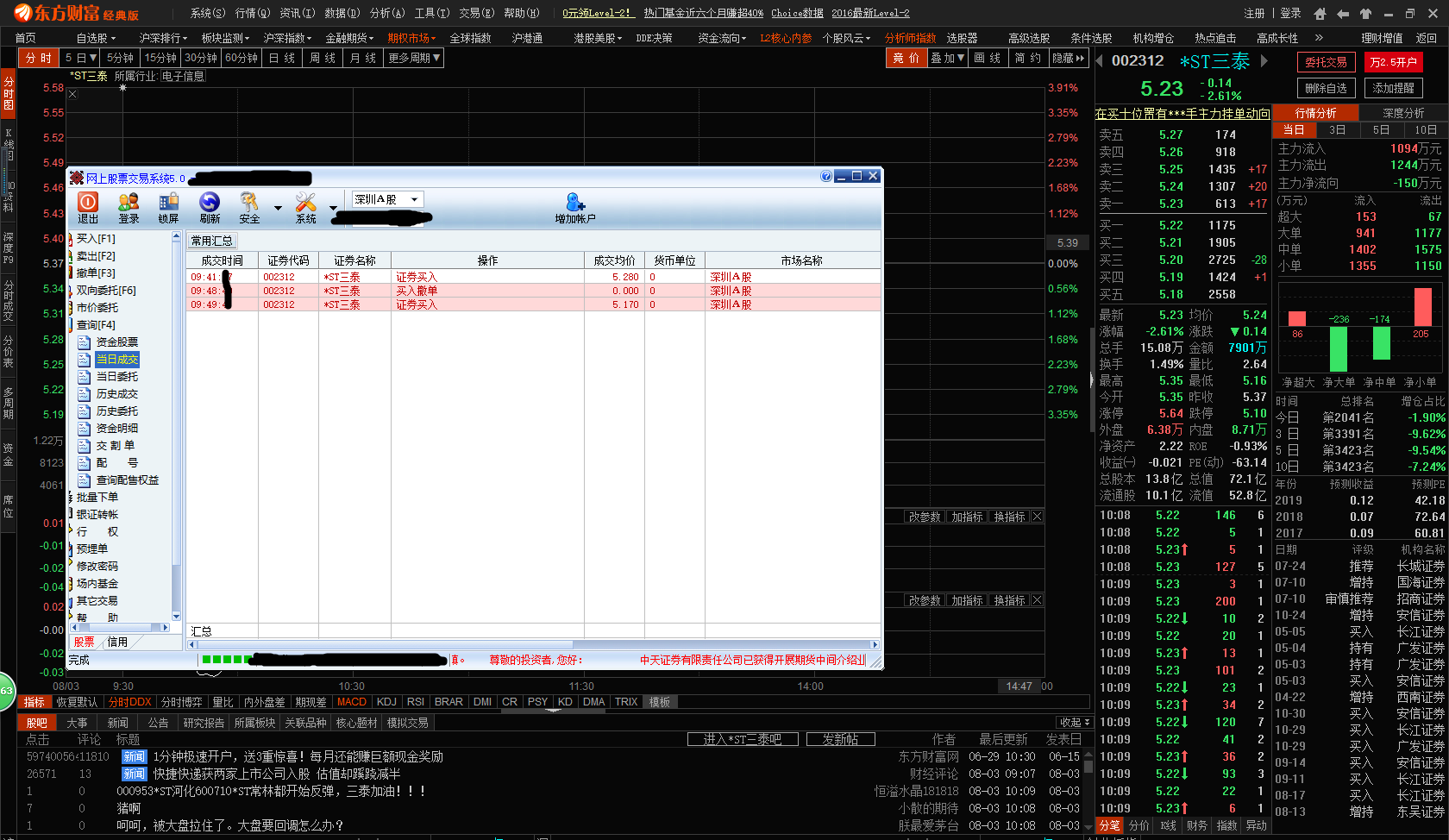Image resolution: width=1449 pixels, height=840 pixels.
Task: Switch to the 新闻 tab in bottom panel
Action: click(x=118, y=723)
